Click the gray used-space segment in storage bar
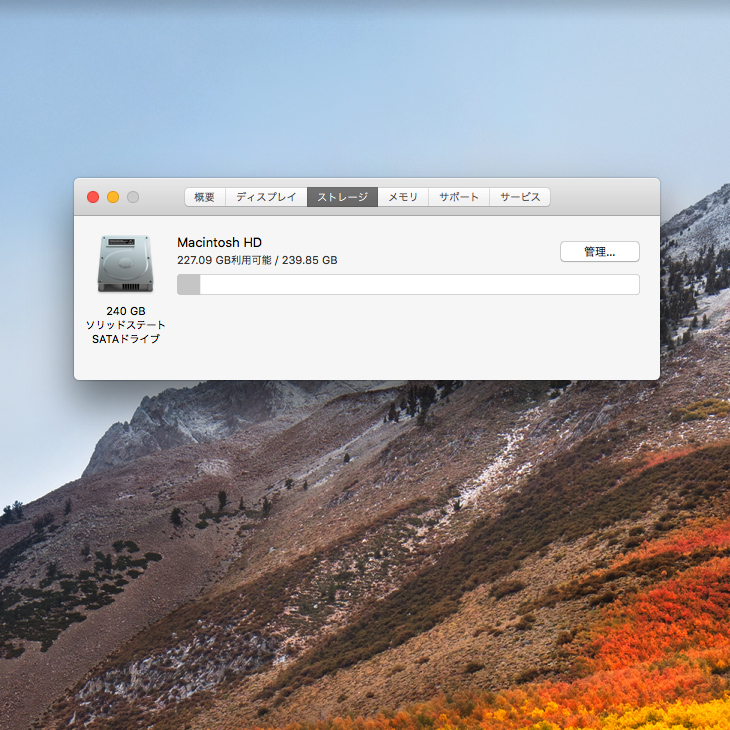 [x=189, y=284]
